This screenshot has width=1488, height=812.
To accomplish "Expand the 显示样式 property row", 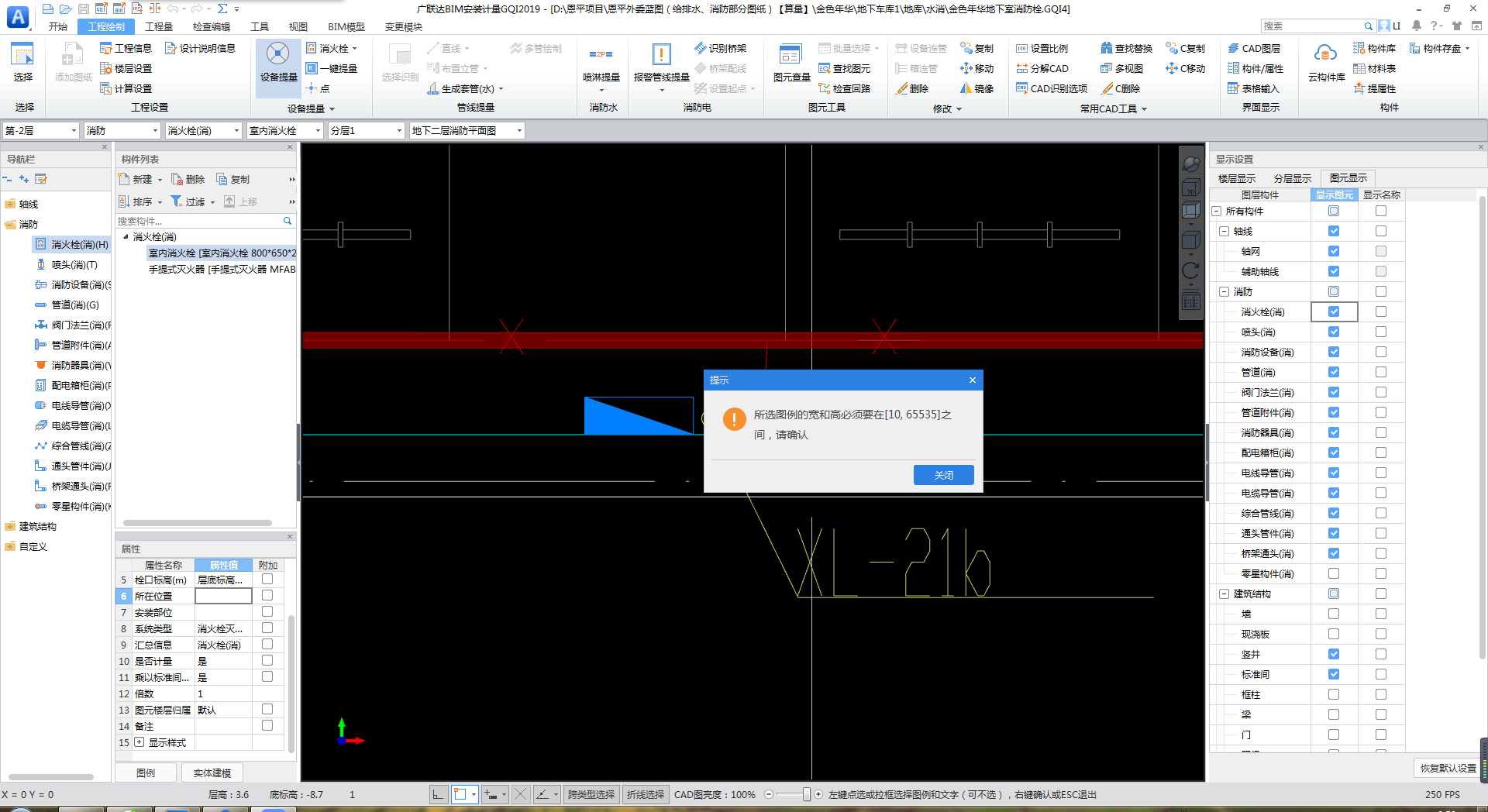I will (139, 741).
